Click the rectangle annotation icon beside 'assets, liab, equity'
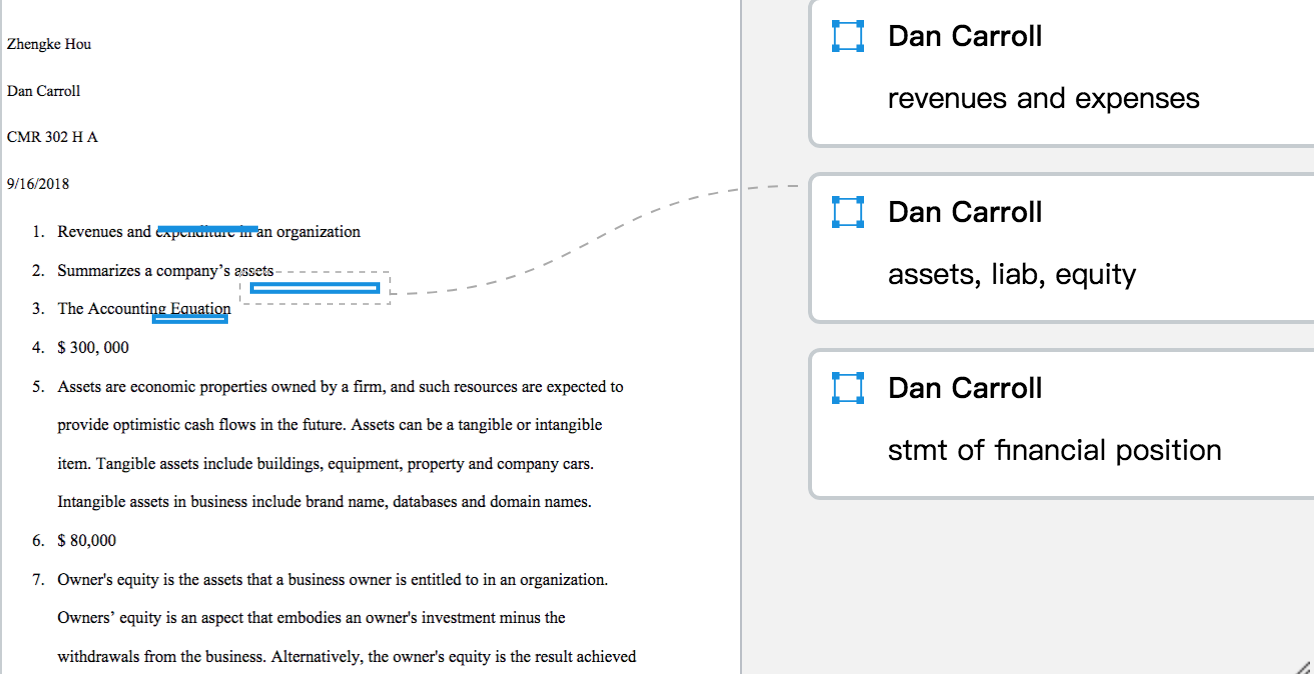1314x674 pixels. pyautogui.click(x=847, y=212)
